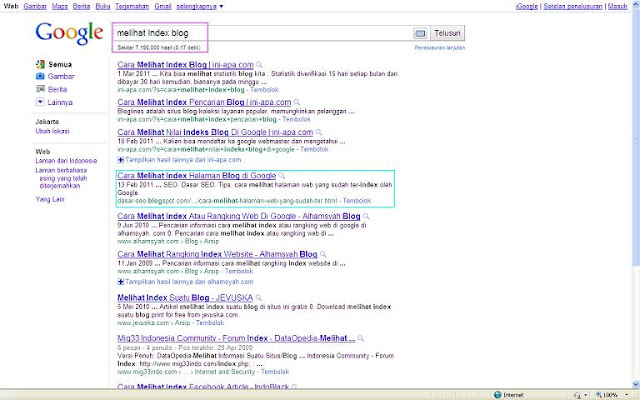Filter by Laman berbahasa asing yang telah diterjemahkan

point(62,178)
